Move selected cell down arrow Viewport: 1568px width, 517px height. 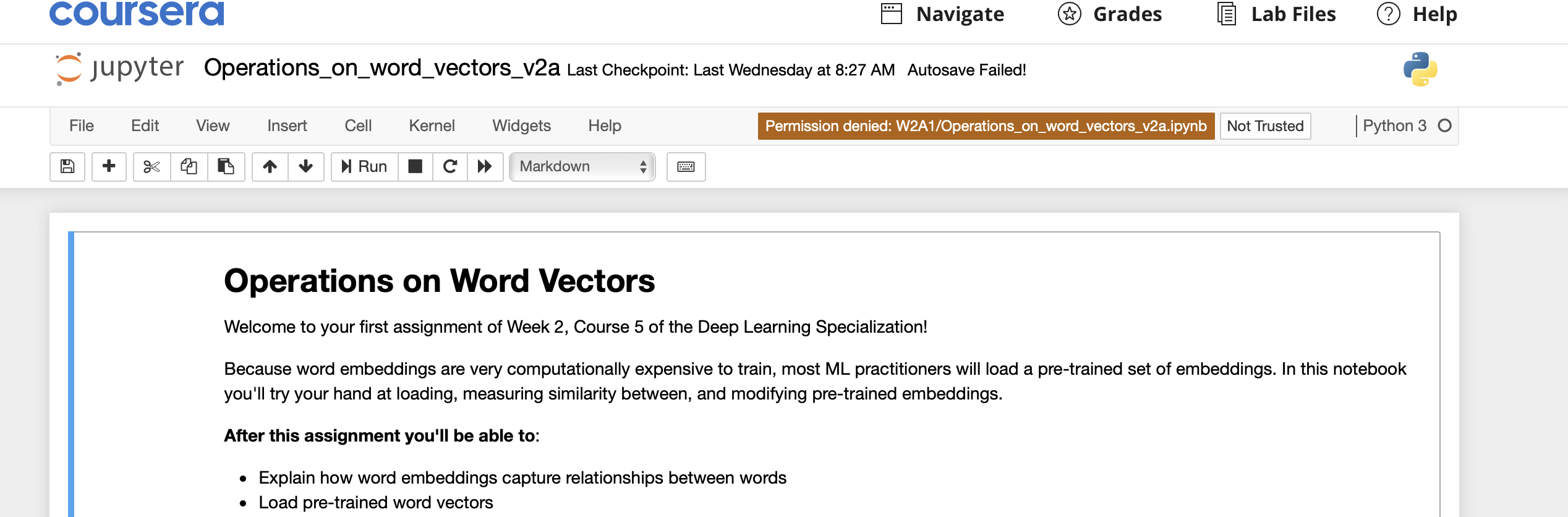pyautogui.click(x=306, y=166)
